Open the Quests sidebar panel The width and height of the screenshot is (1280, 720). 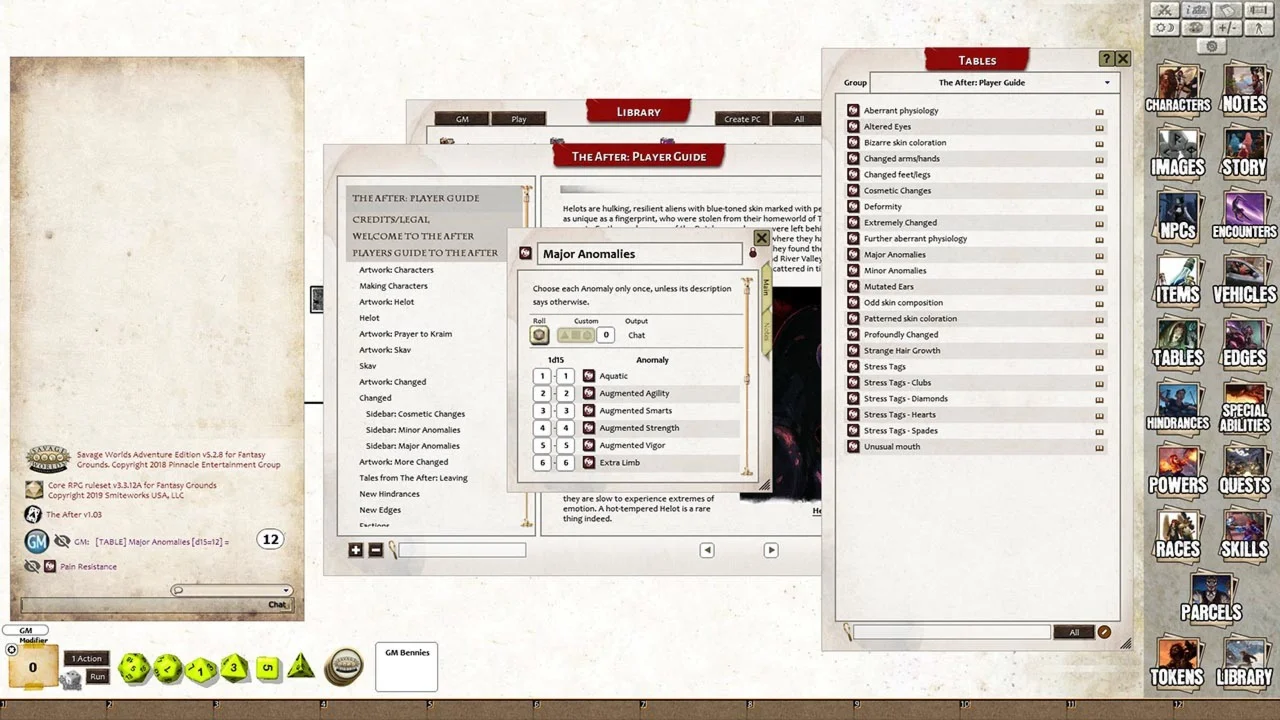[x=1244, y=471]
